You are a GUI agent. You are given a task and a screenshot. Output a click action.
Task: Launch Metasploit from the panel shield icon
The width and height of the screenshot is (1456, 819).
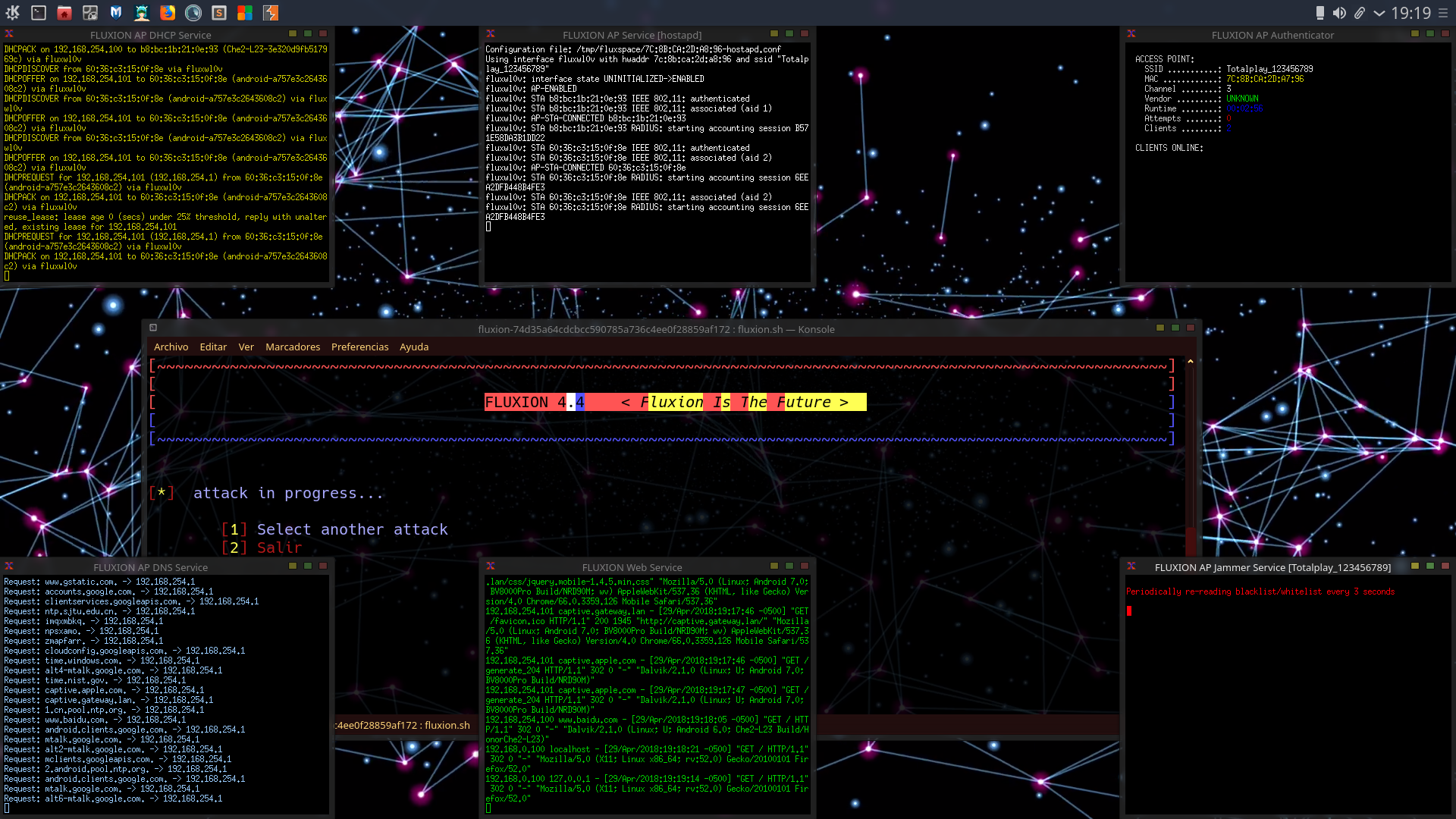point(116,12)
